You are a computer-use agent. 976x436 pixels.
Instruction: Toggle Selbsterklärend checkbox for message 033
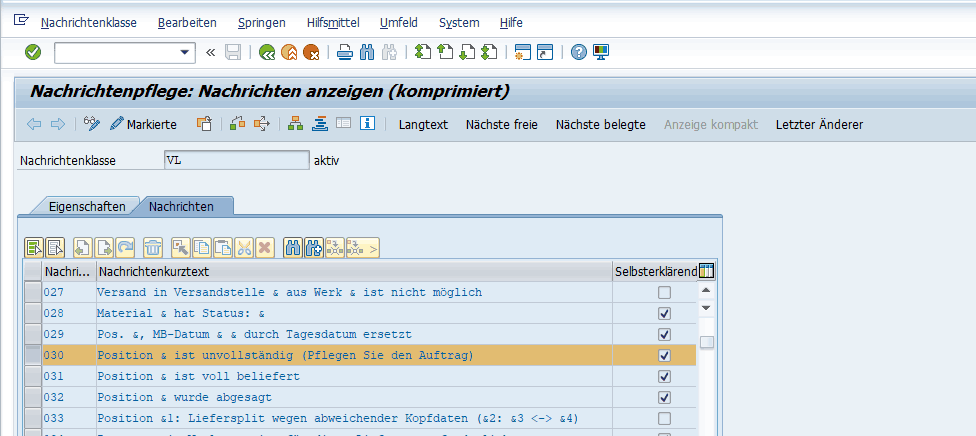664,418
